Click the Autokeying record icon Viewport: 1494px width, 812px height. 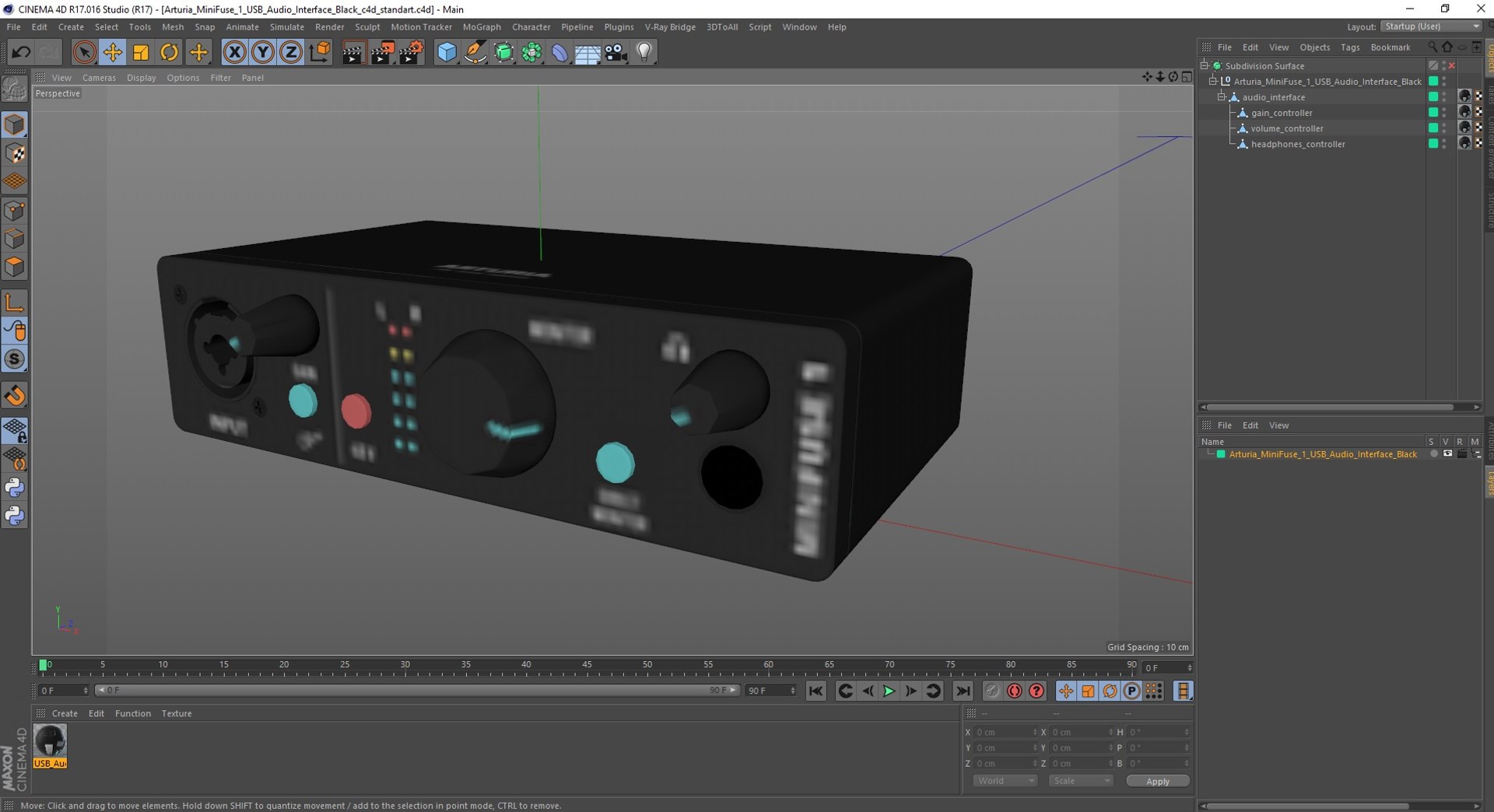(x=1014, y=691)
